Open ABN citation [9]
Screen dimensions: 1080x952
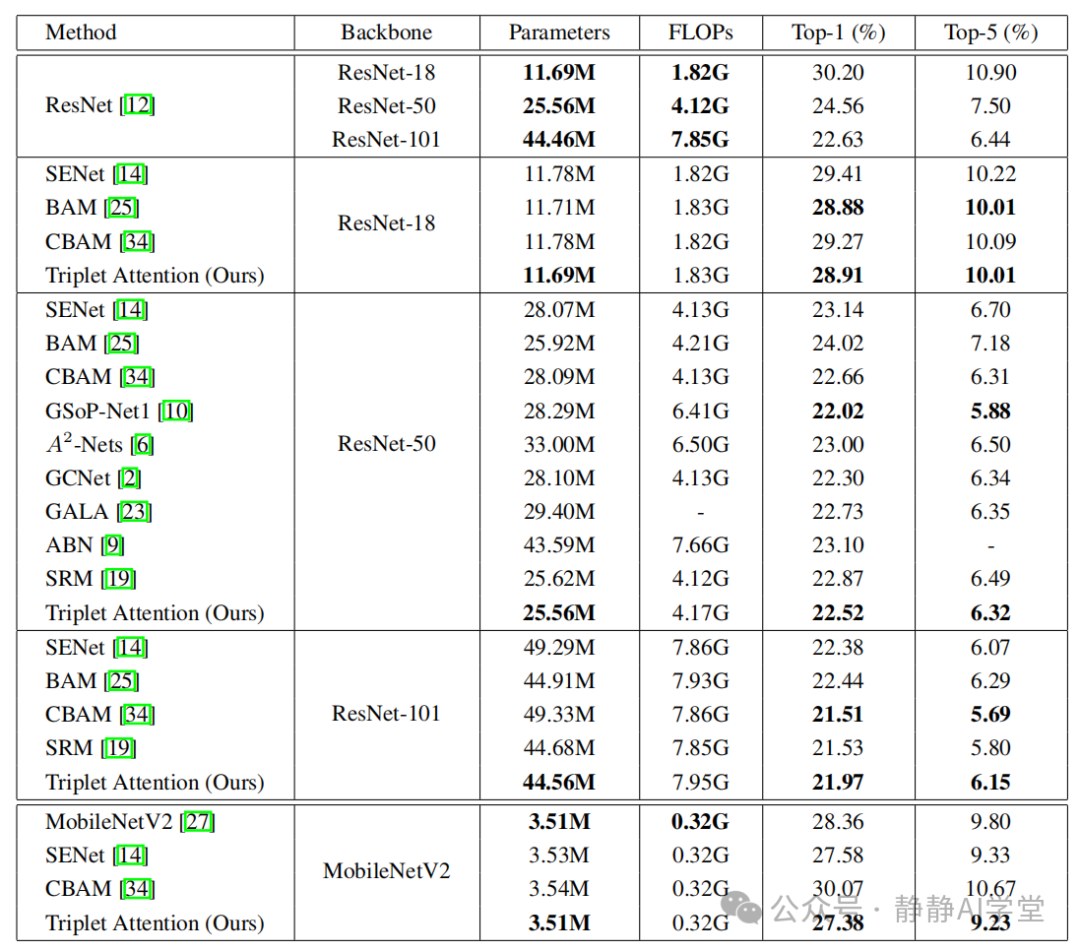(x=113, y=546)
